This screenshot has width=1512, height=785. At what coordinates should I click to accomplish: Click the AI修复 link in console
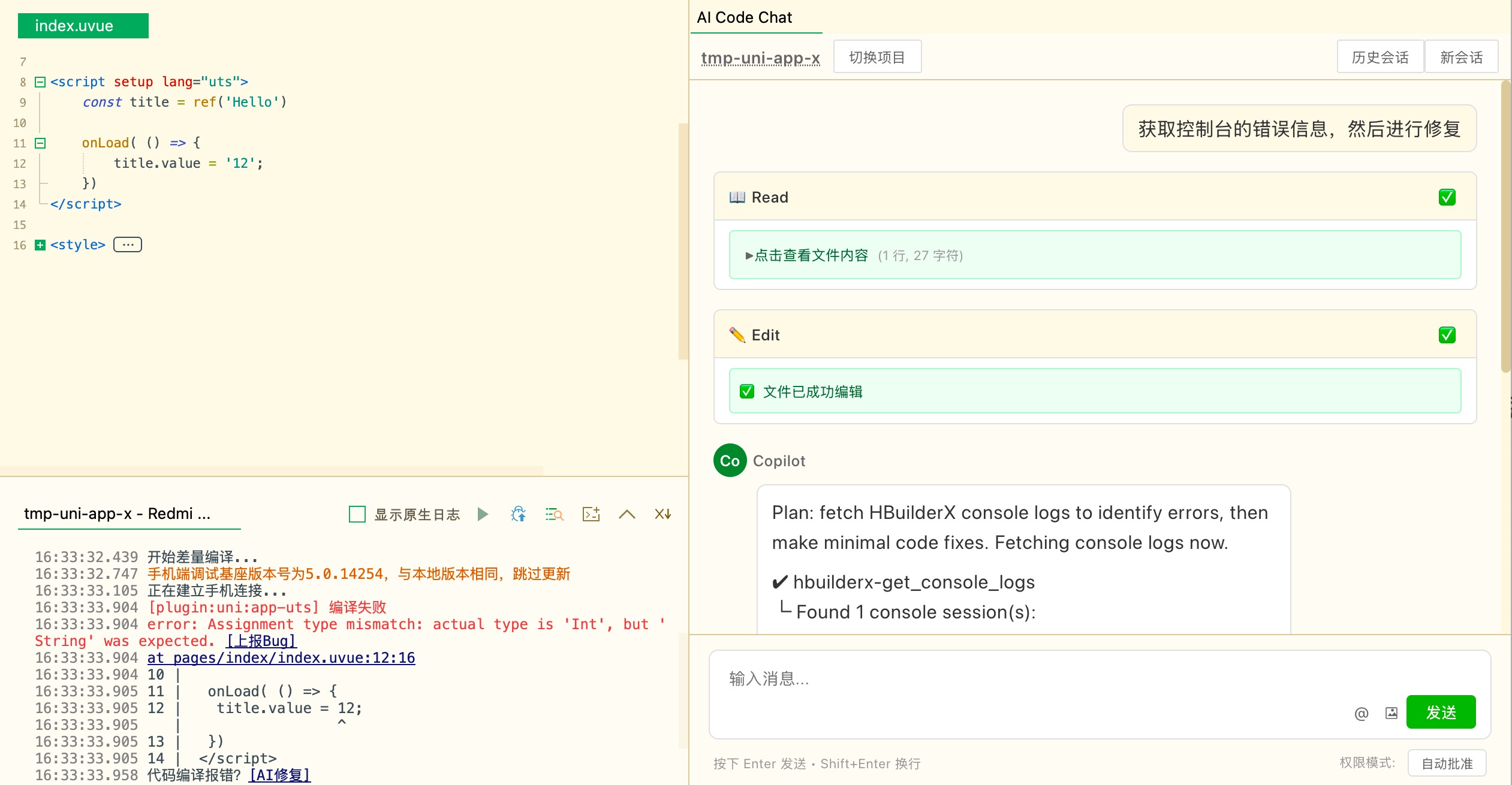[x=280, y=775]
